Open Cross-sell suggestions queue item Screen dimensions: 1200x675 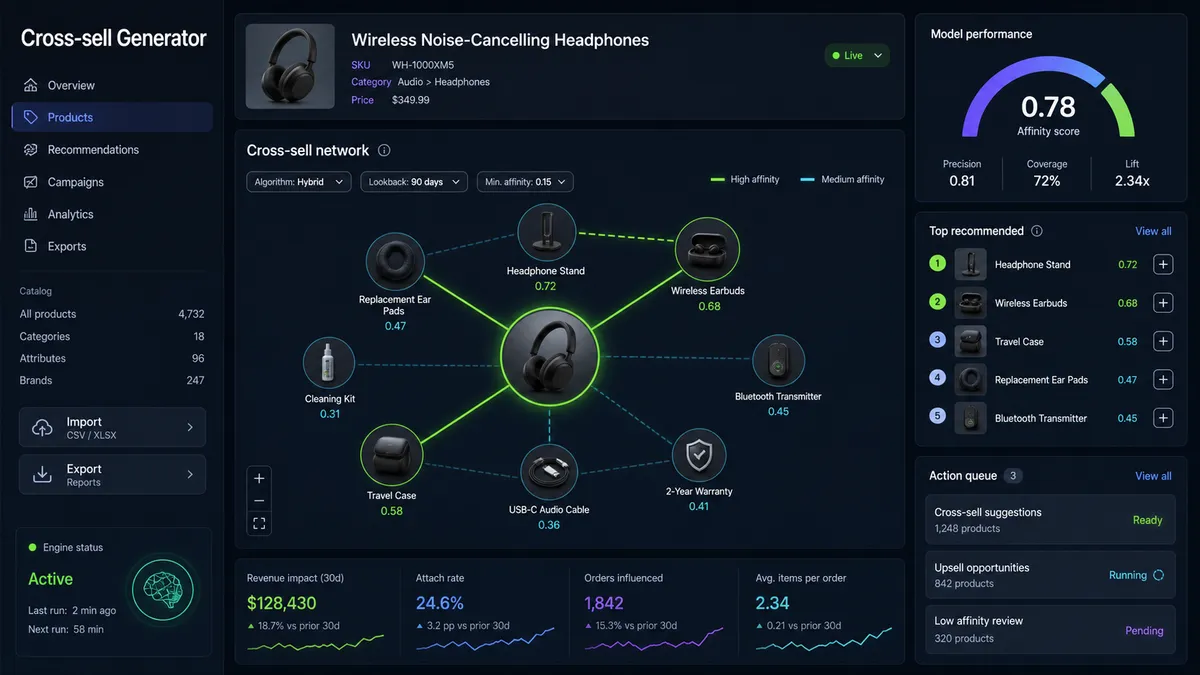point(1049,520)
